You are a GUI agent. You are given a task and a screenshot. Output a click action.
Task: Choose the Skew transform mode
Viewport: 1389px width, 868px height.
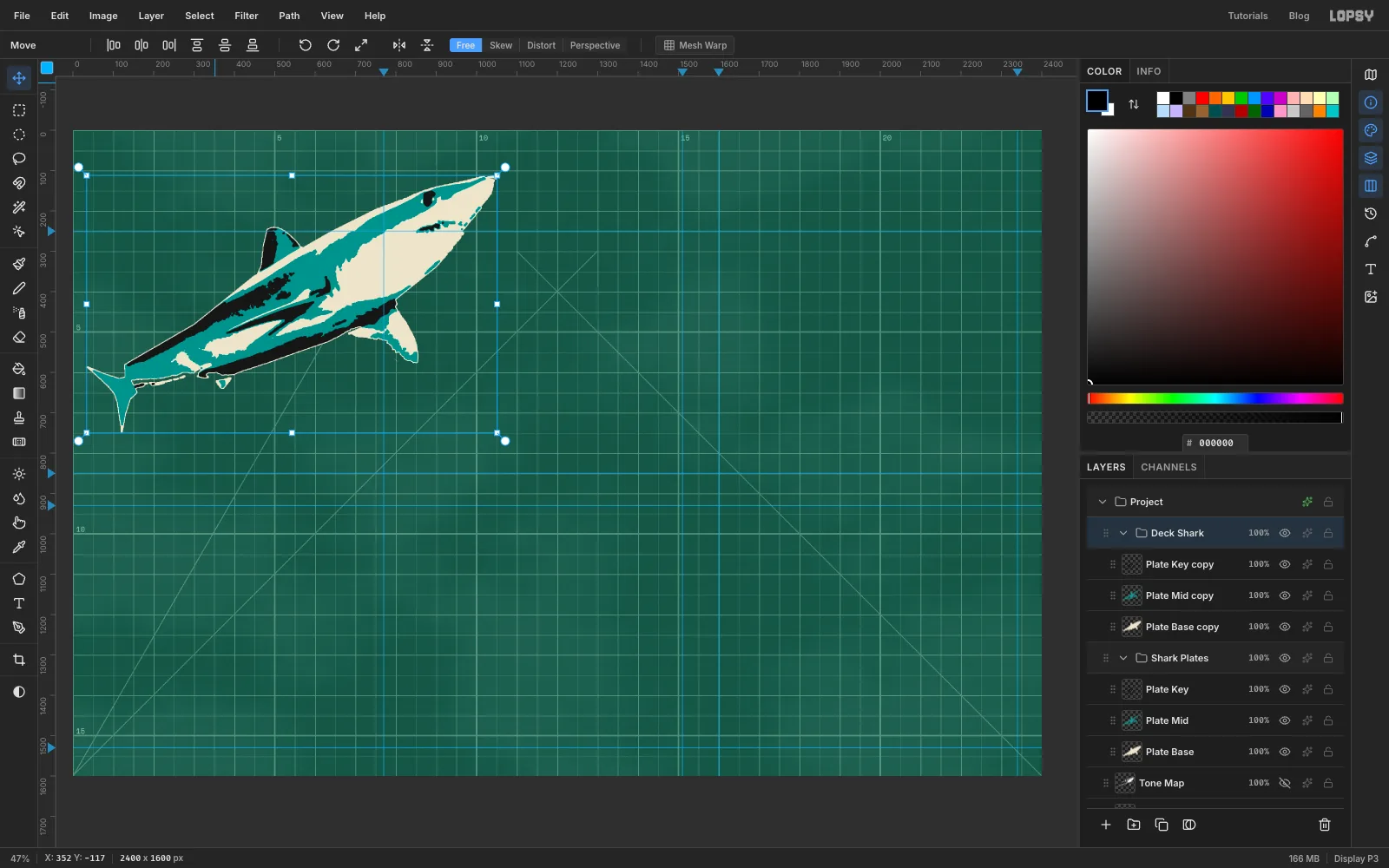(501, 45)
